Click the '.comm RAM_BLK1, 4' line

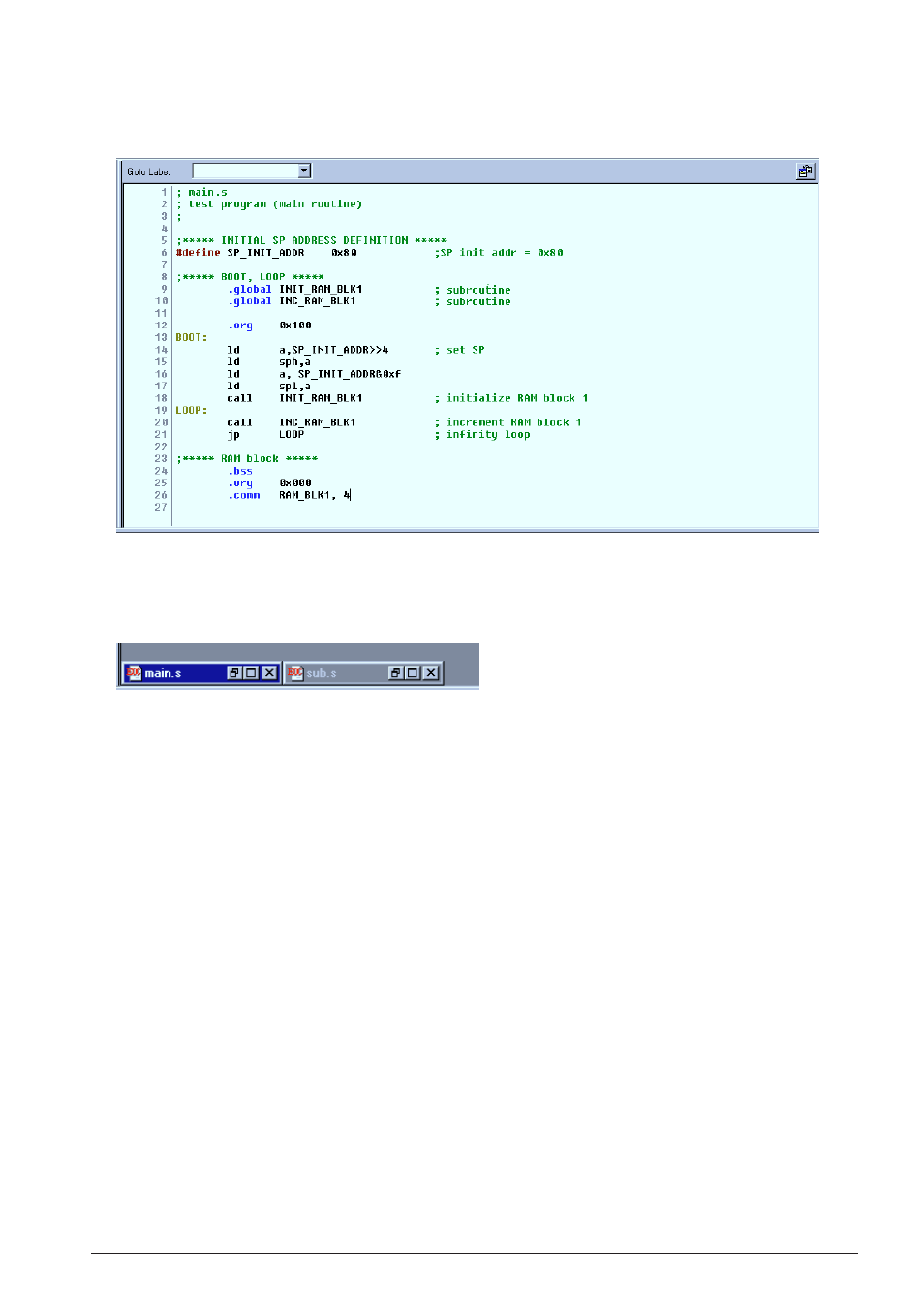pos(289,495)
